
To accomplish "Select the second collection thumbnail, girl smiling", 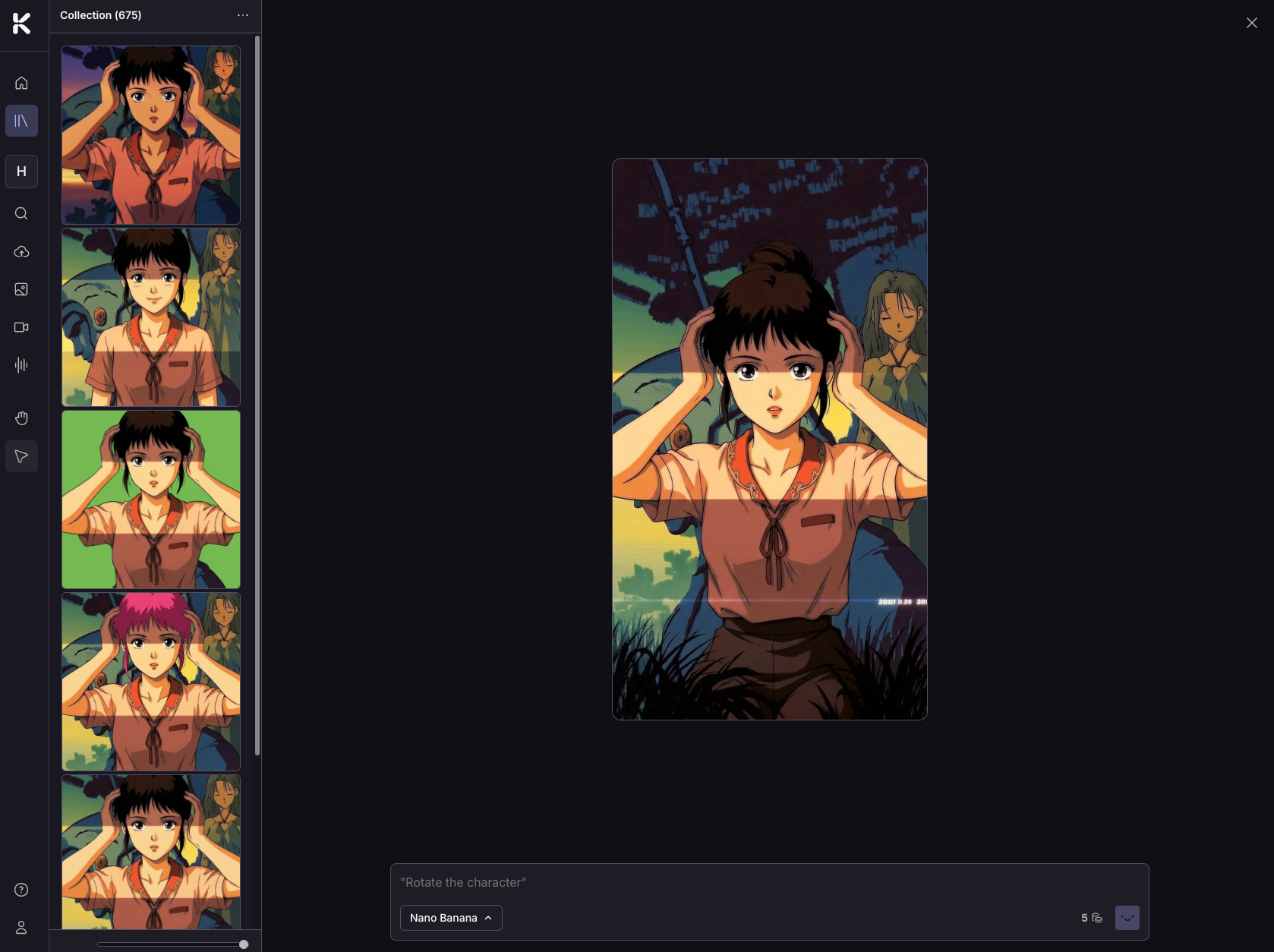I will click(151, 317).
